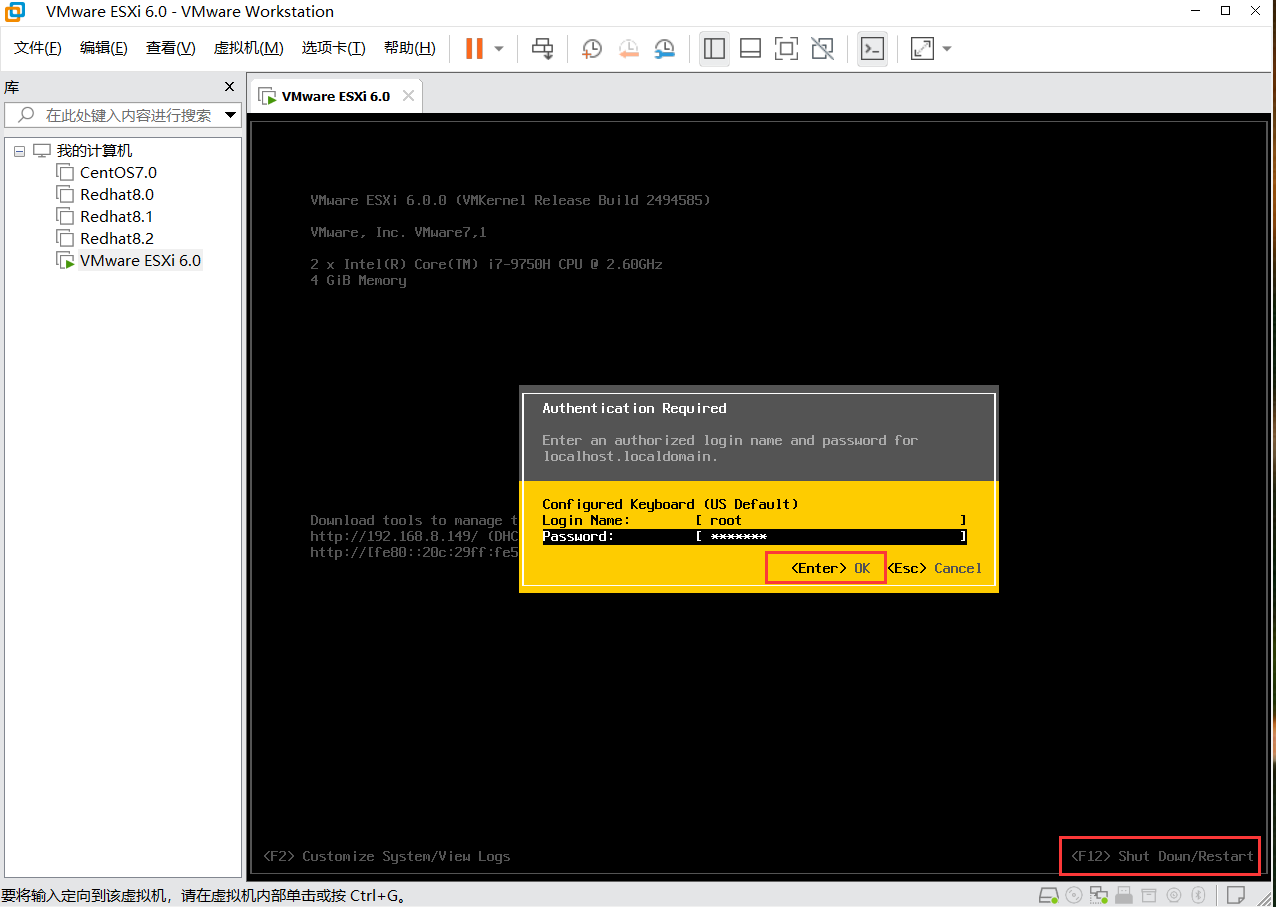Open the stretch display dropdown arrow

(947, 48)
